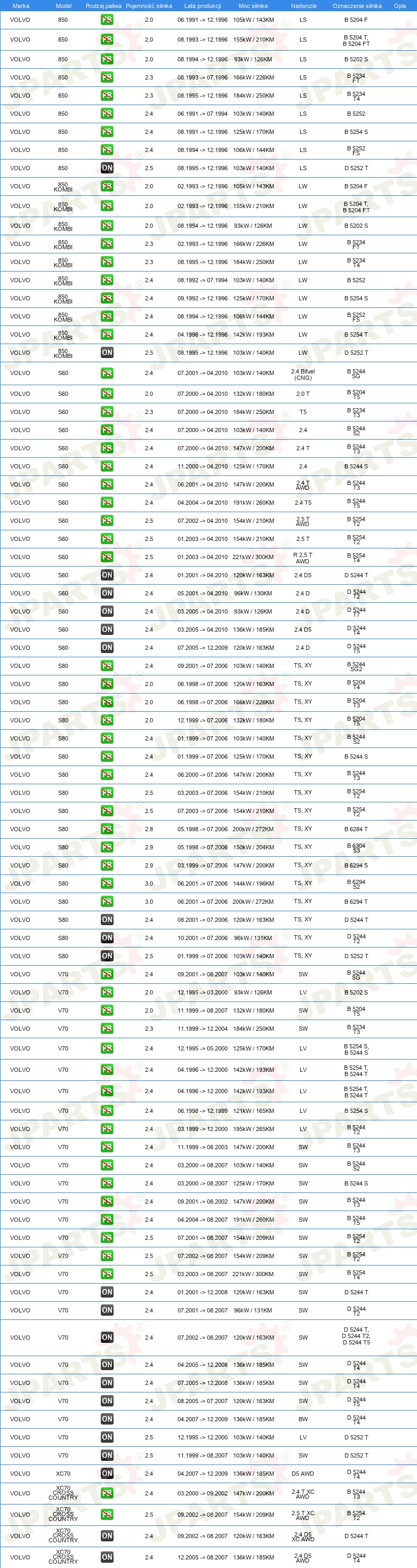
Task: Click the '11.1999 -> 12.2004' production years cell
Action: point(203,1029)
